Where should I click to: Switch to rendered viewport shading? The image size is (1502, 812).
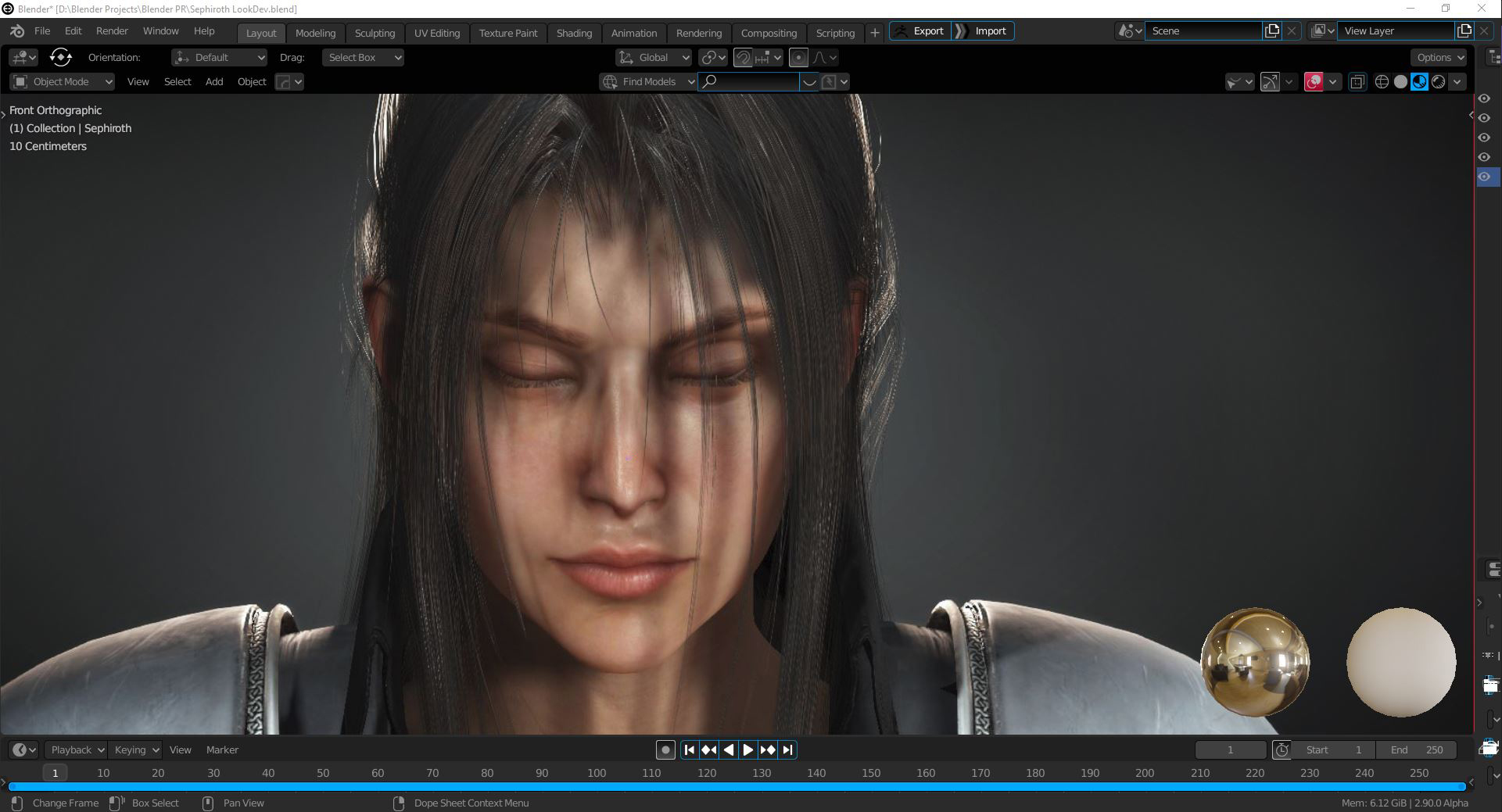[x=1438, y=81]
